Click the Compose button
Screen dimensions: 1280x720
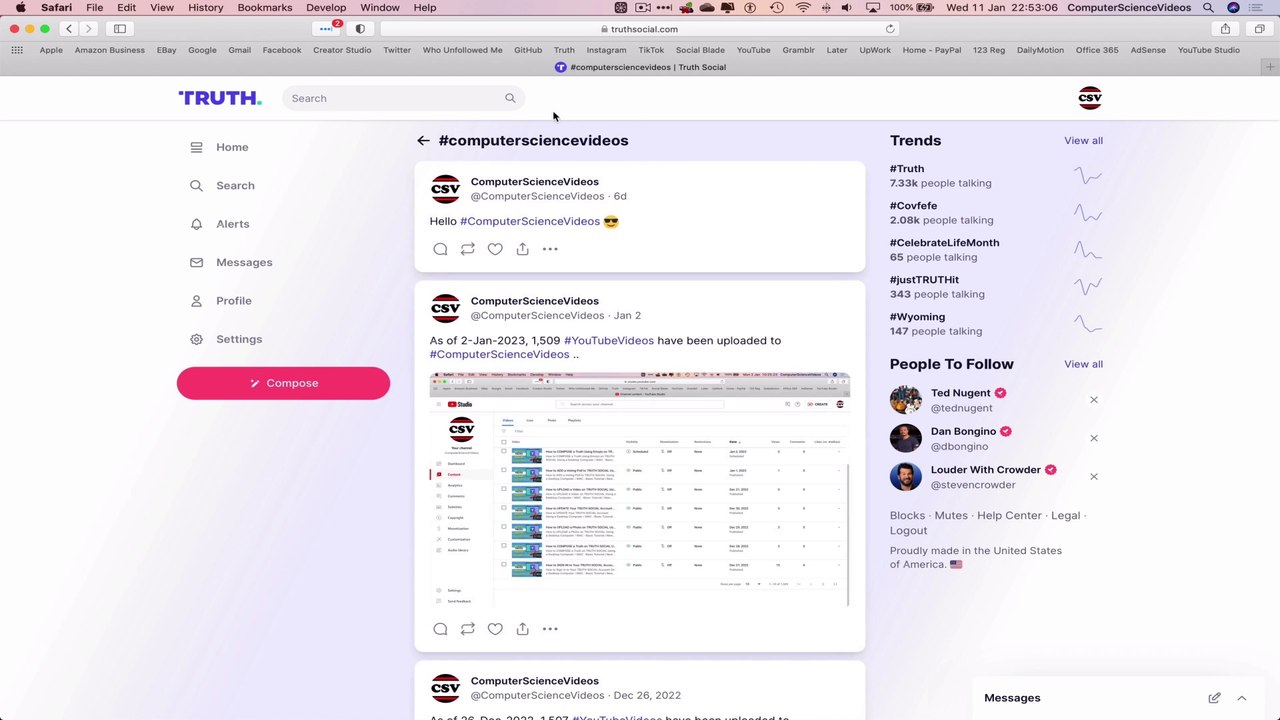[x=283, y=383]
